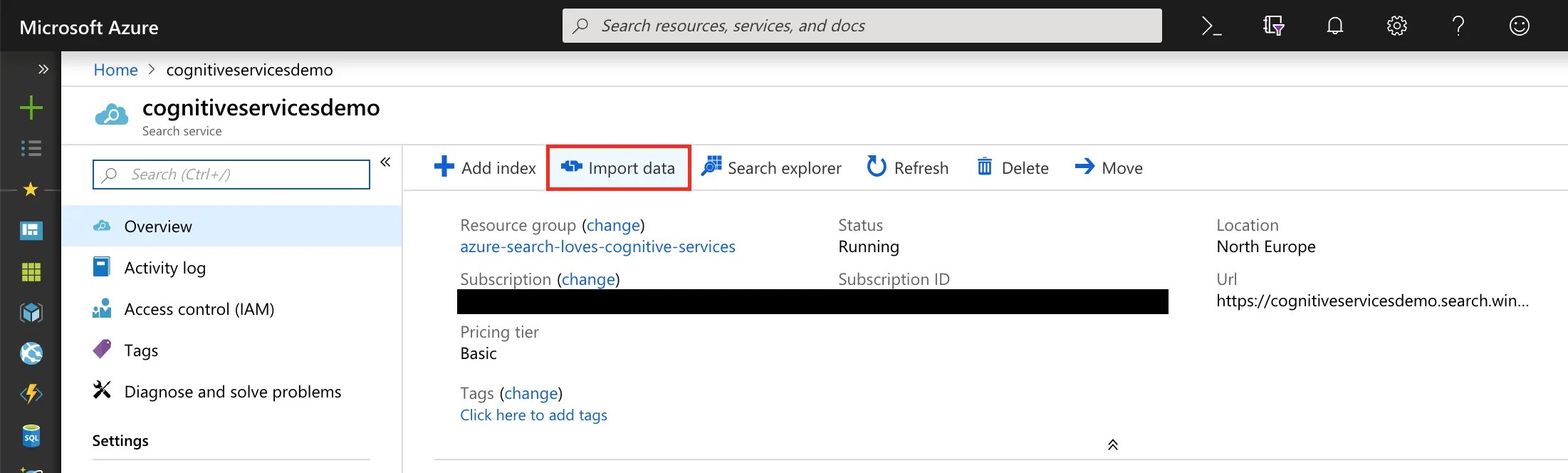Click Import data toolbar button
Screen dimensions: 1568x473
(618, 167)
